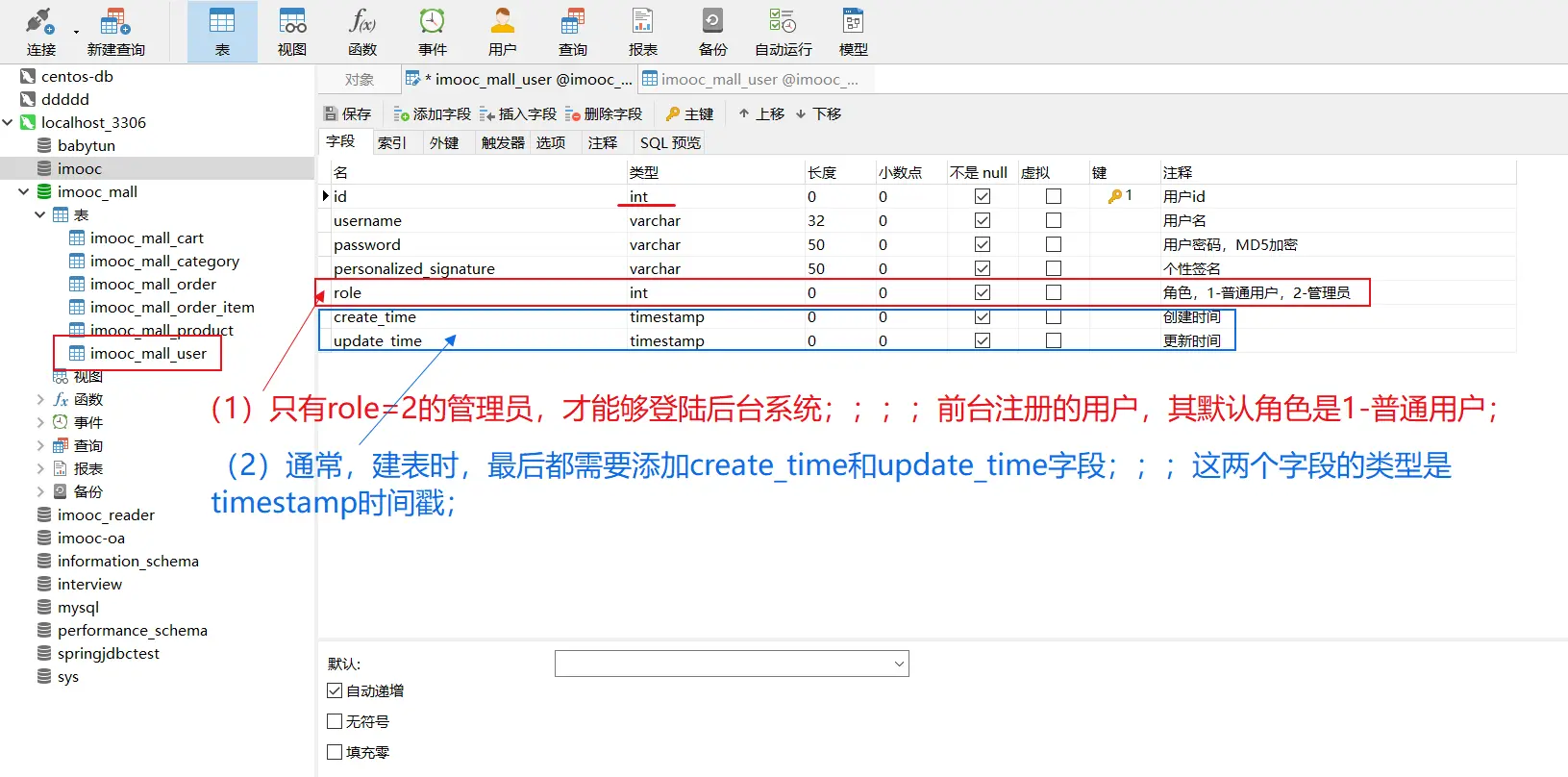Image resolution: width=1568 pixels, height=777 pixels.
Task: Select the performance_schema database
Action: coord(133,630)
